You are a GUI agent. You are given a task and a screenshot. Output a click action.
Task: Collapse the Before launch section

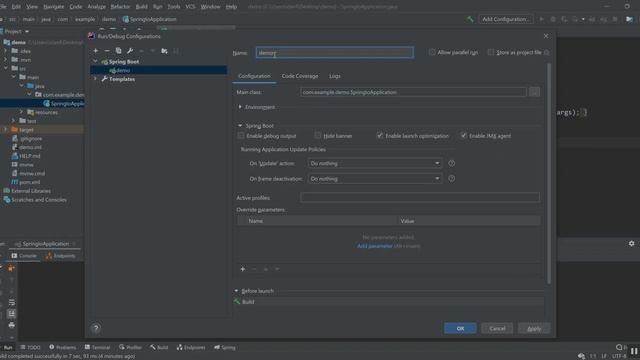236,291
